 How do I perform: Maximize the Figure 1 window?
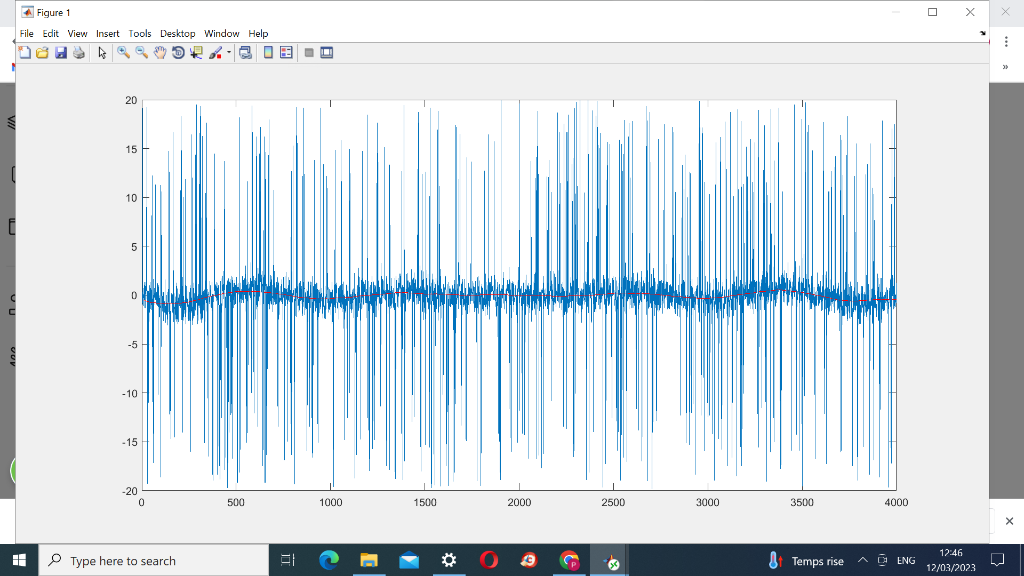[x=933, y=12]
